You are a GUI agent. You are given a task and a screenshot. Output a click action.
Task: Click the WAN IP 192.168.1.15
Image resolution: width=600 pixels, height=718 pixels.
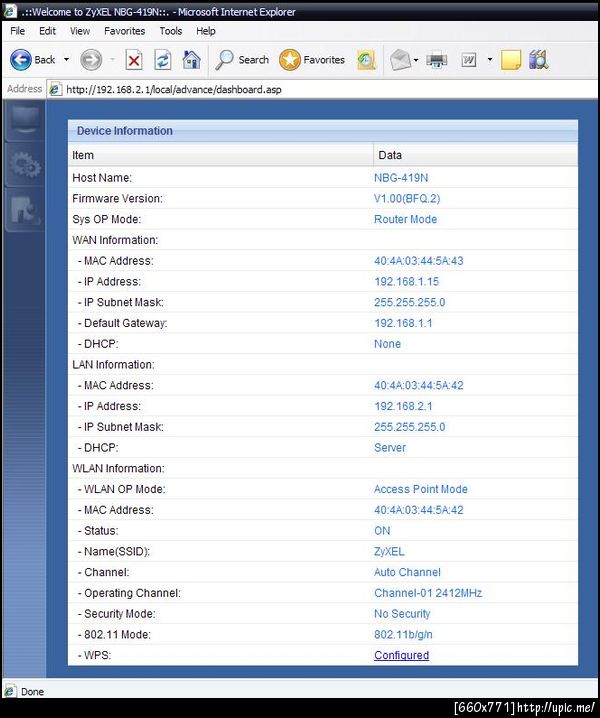coord(407,282)
